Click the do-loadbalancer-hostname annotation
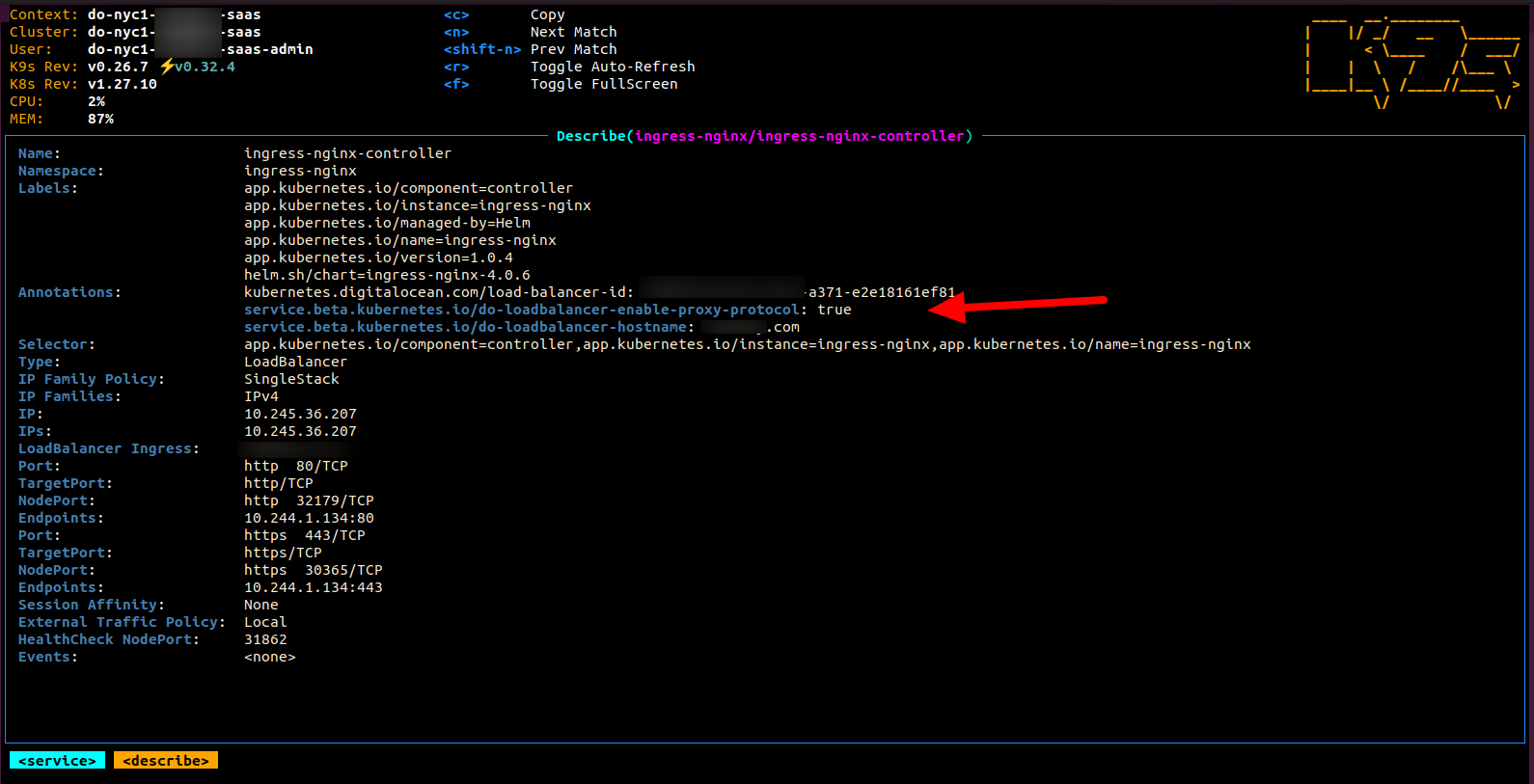This screenshot has width=1534, height=784. 468,327
